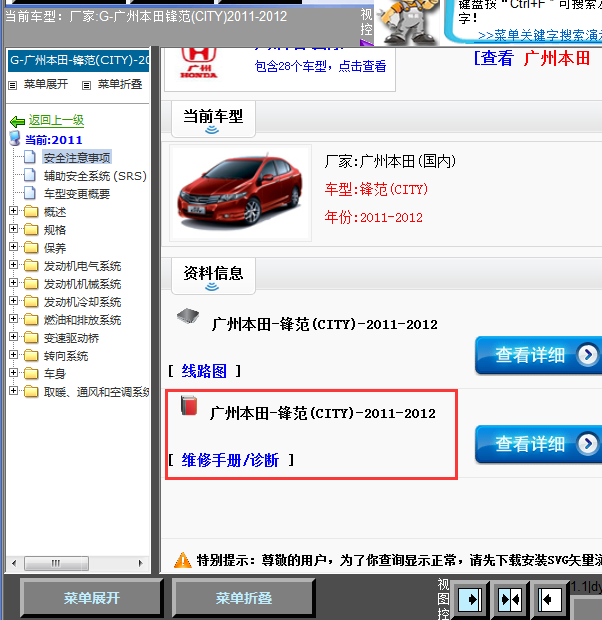Click the [查看 广州本田 link
This screenshot has height=620, width=602.
coord(532,59)
